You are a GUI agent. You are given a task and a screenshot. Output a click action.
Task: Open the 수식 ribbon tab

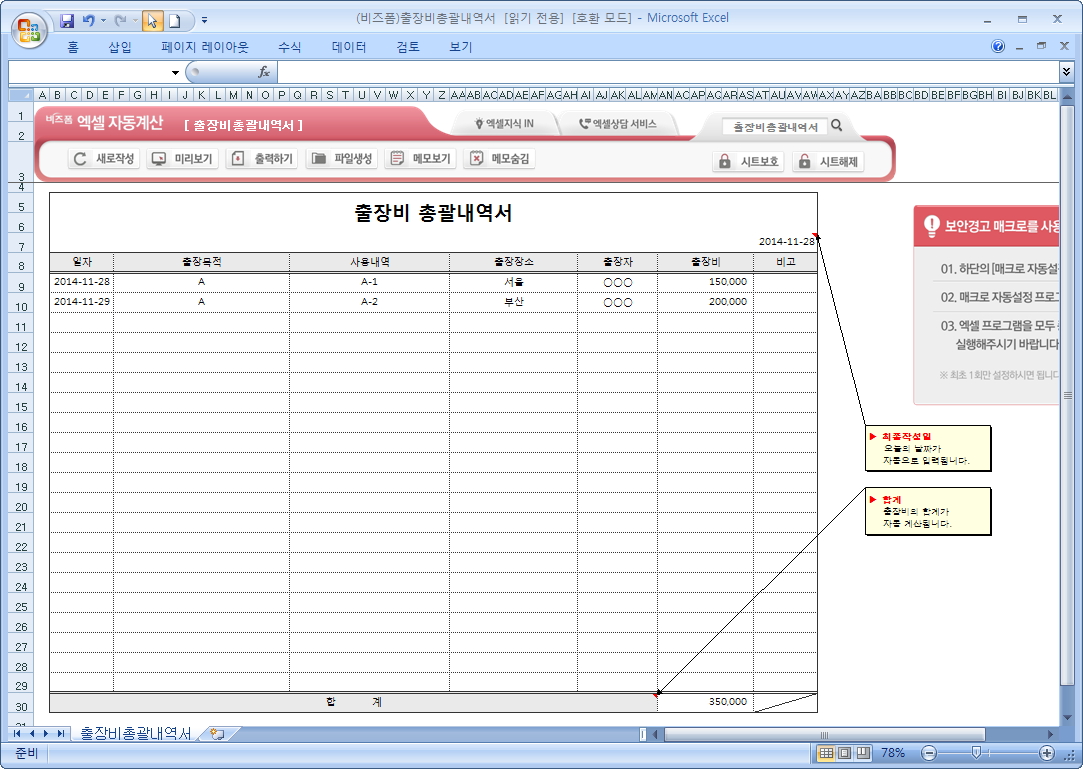[289, 47]
